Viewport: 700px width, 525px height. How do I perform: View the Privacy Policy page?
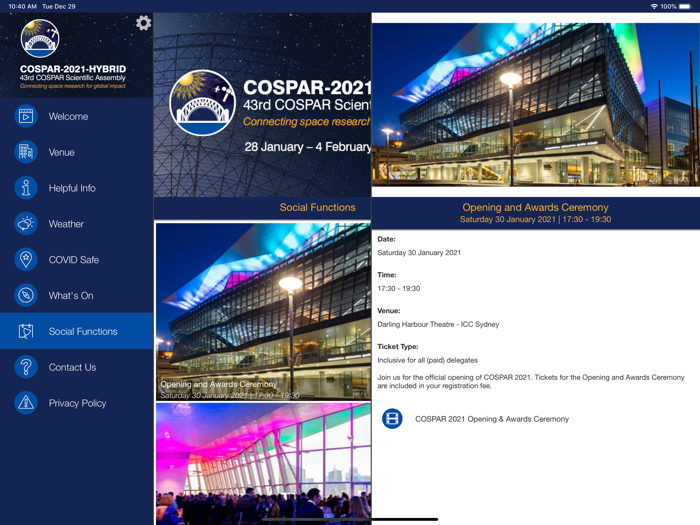tap(76, 403)
